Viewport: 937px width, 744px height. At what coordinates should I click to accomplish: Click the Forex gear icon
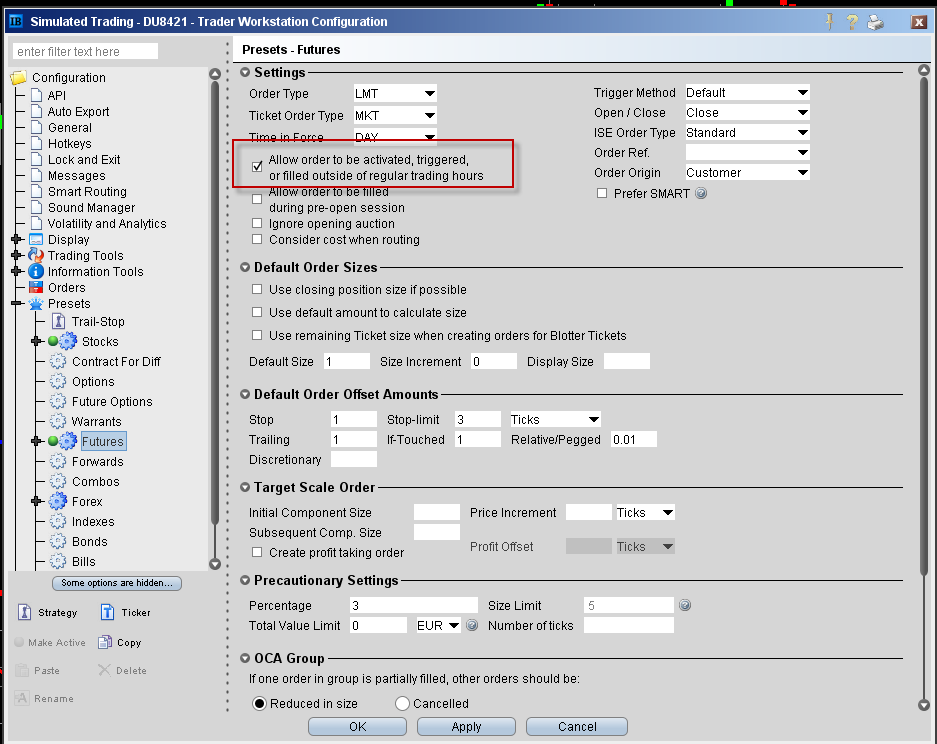pos(58,501)
